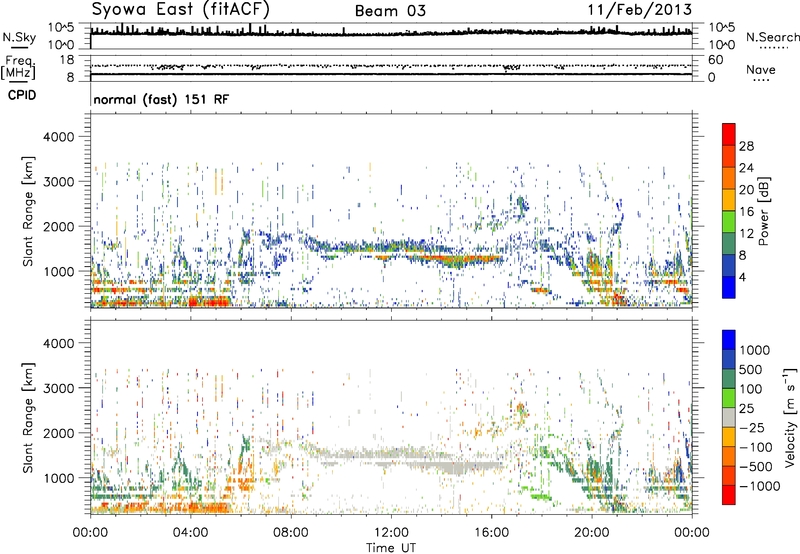Pick the yellow 16–20 dB Power colorbar segment
This screenshot has width=800, height=554.
click(729, 200)
